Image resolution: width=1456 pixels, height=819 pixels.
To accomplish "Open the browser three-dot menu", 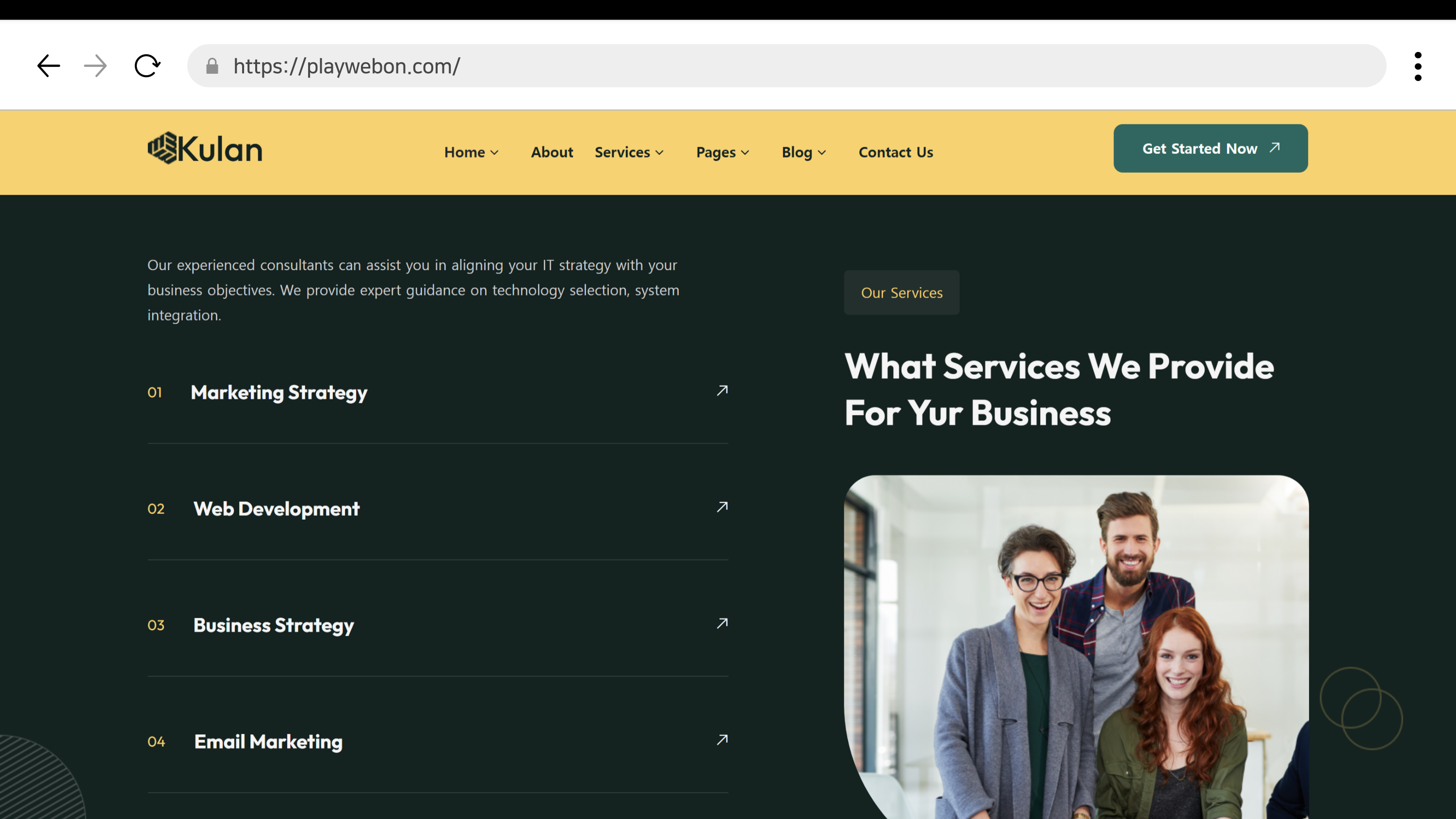I will pyautogui.click(x=1418, y=66).
